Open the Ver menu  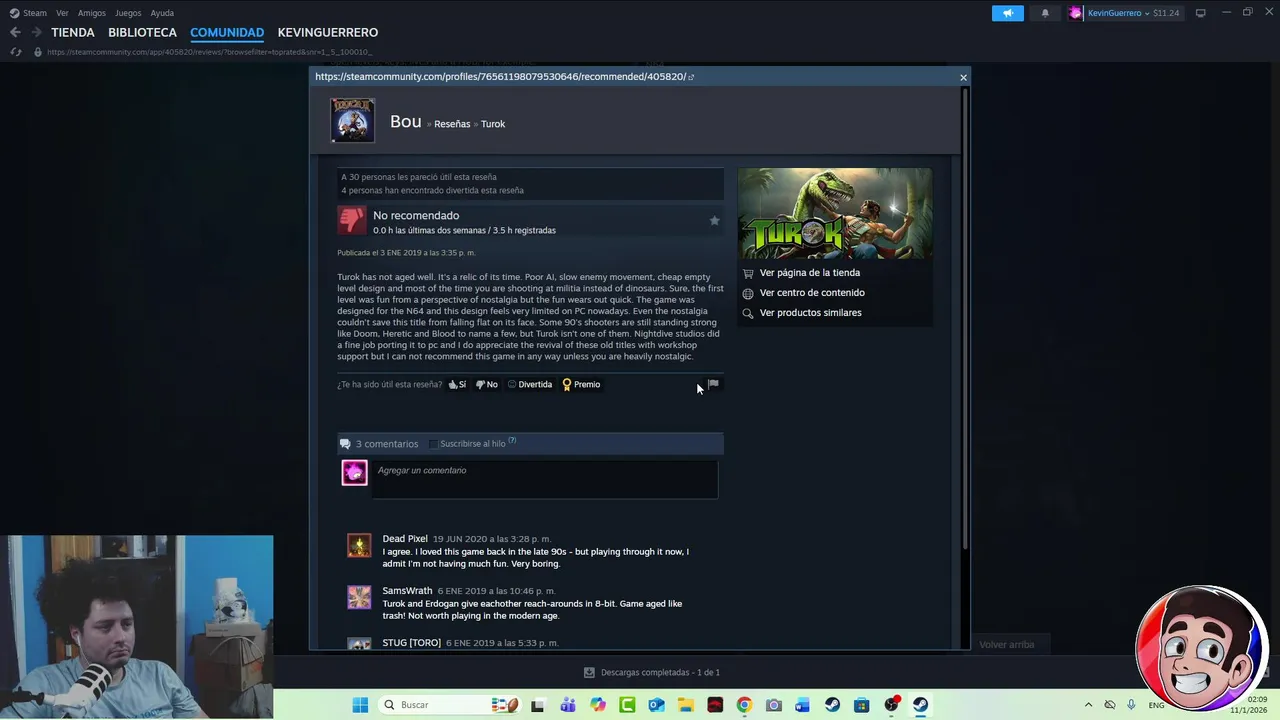pos(62,13)
